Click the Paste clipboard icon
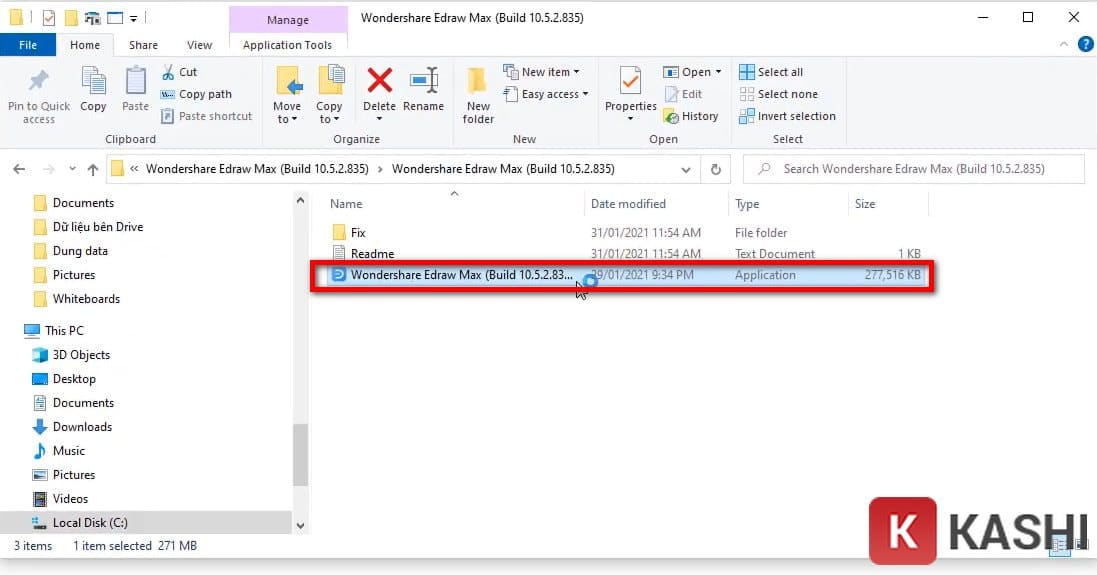Screen dimensions: 1097x575 (x=135, y=81)
